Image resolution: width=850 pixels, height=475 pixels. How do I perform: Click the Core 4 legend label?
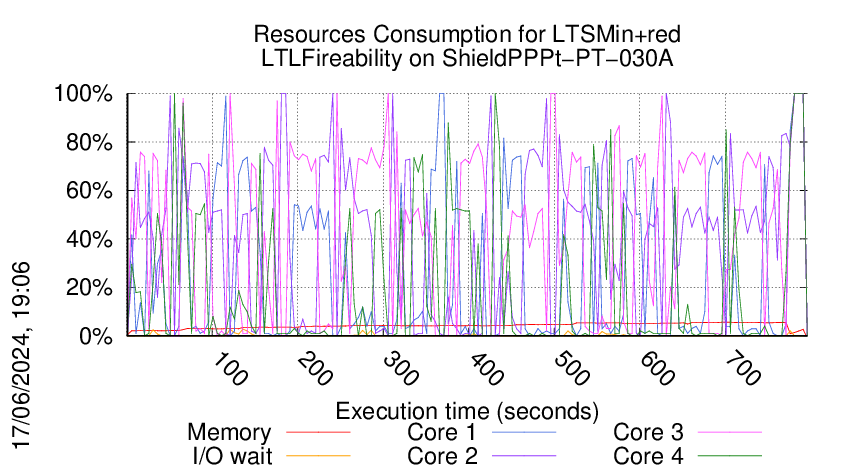(648, 456)
